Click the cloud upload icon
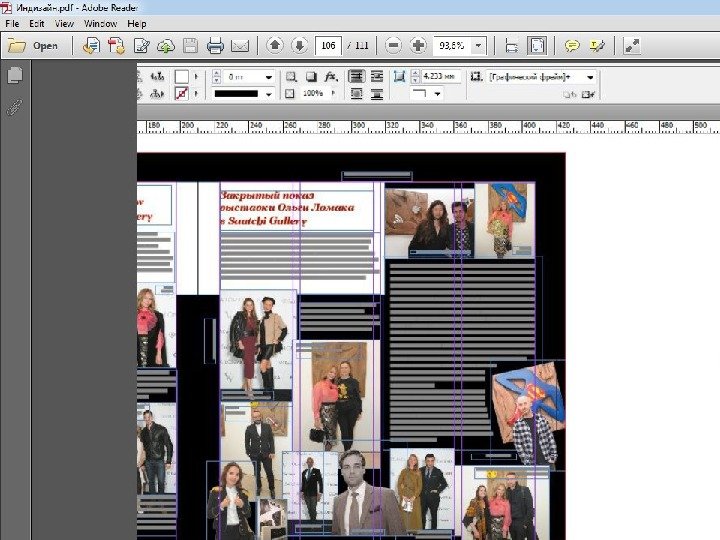This screenshot has width=720, height=540. pos(166,45)
